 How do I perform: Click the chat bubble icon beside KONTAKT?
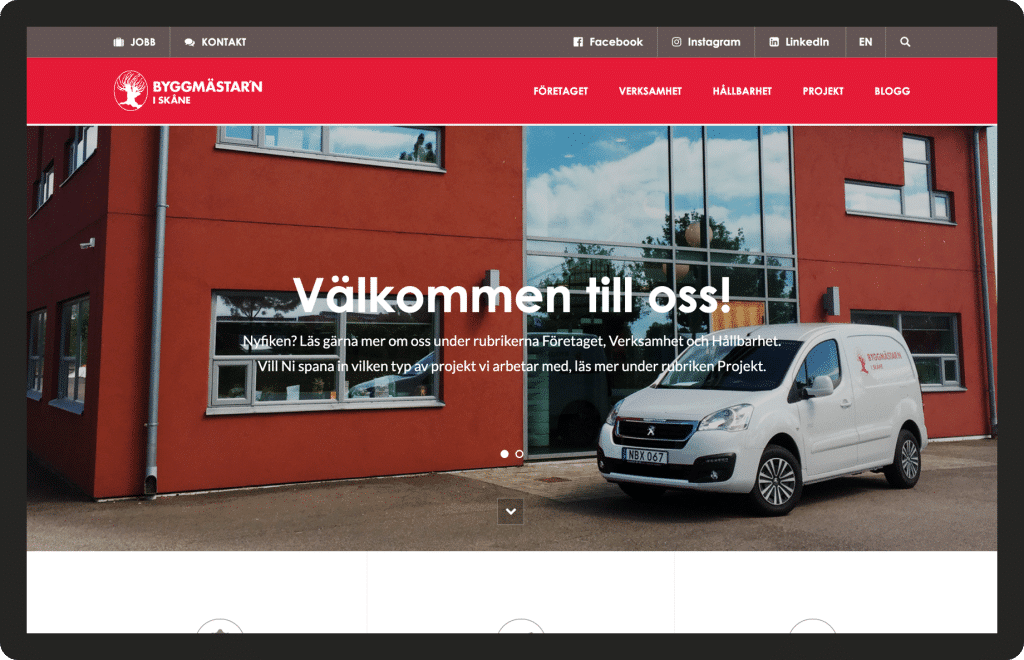tap(189, 42)
